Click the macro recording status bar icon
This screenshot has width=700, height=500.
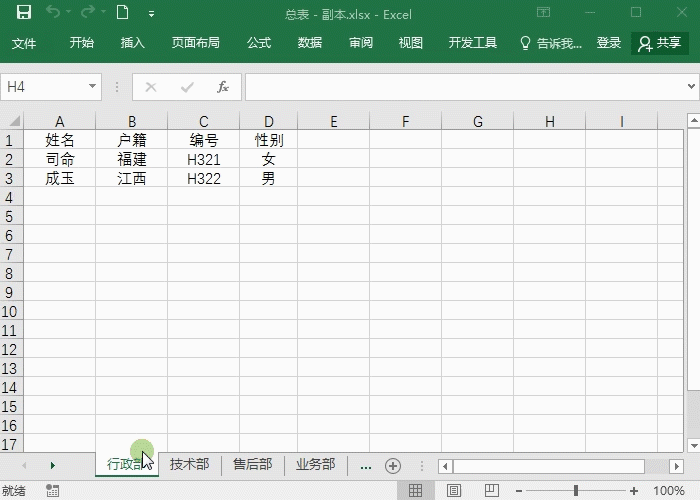pyautogui.click(x=52, y=491)
